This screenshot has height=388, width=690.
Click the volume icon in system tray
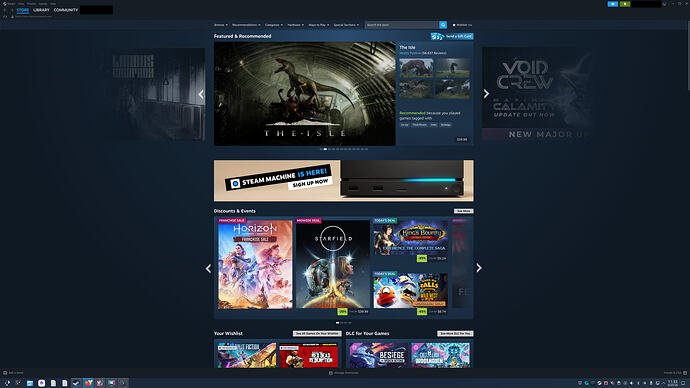click(x=631, y=383)
